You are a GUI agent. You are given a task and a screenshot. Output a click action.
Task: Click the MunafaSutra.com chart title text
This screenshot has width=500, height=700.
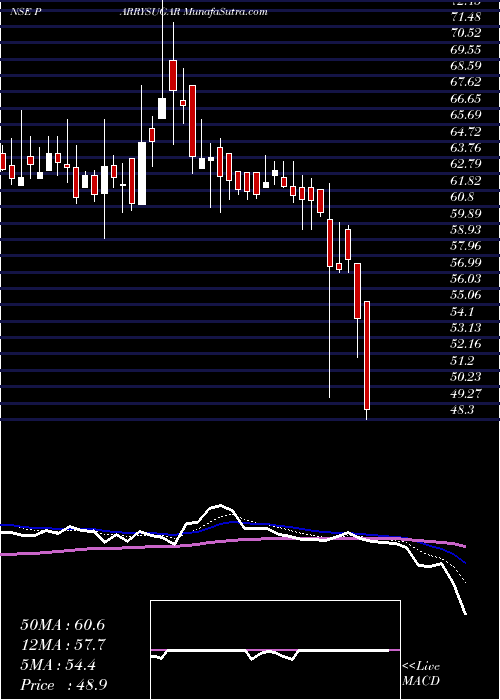coord(224,12)
